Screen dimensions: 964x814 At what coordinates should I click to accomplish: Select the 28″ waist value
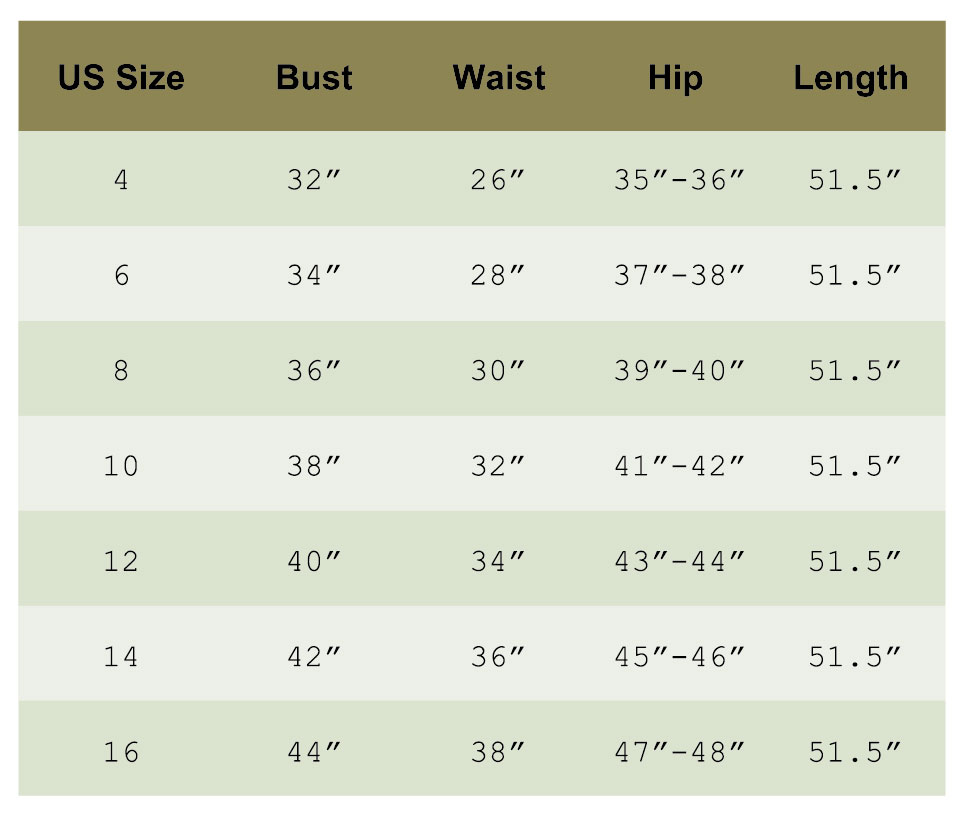[x=498, y=276]
